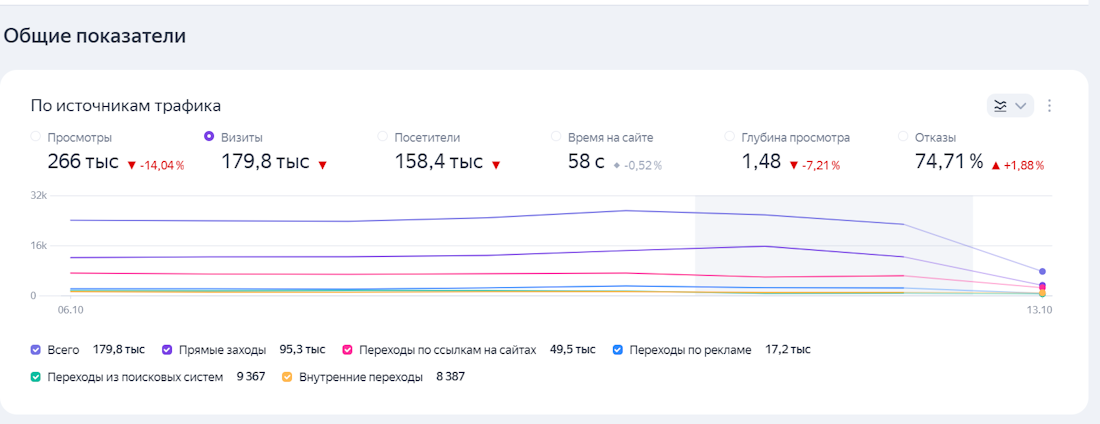Hide the Прямые заходы series
Image resolution: width=1100 pixels, height=424 pixels.
[168, 350]
